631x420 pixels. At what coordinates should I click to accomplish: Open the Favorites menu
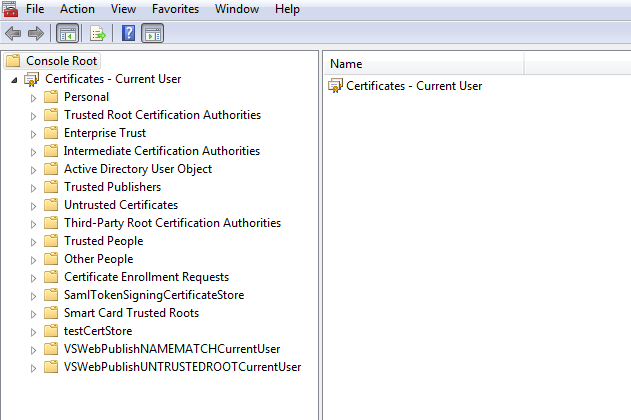(x=175, y=9)
